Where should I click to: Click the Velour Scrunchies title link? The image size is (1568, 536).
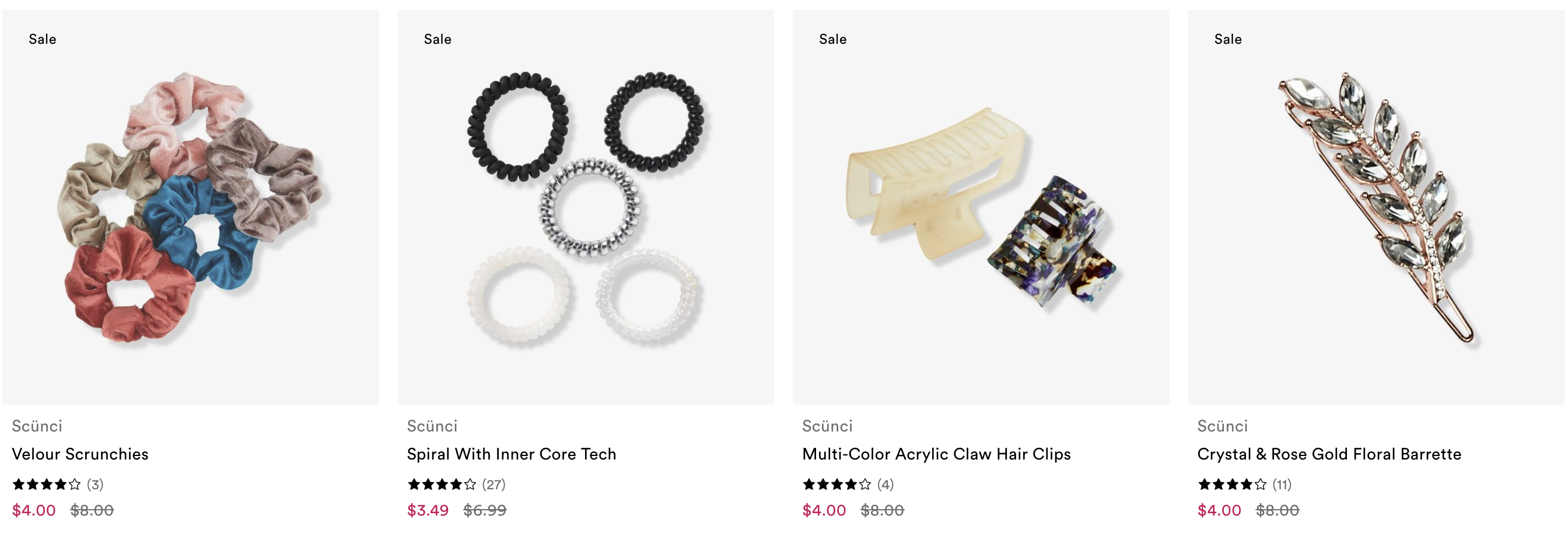tap(80, 454)
